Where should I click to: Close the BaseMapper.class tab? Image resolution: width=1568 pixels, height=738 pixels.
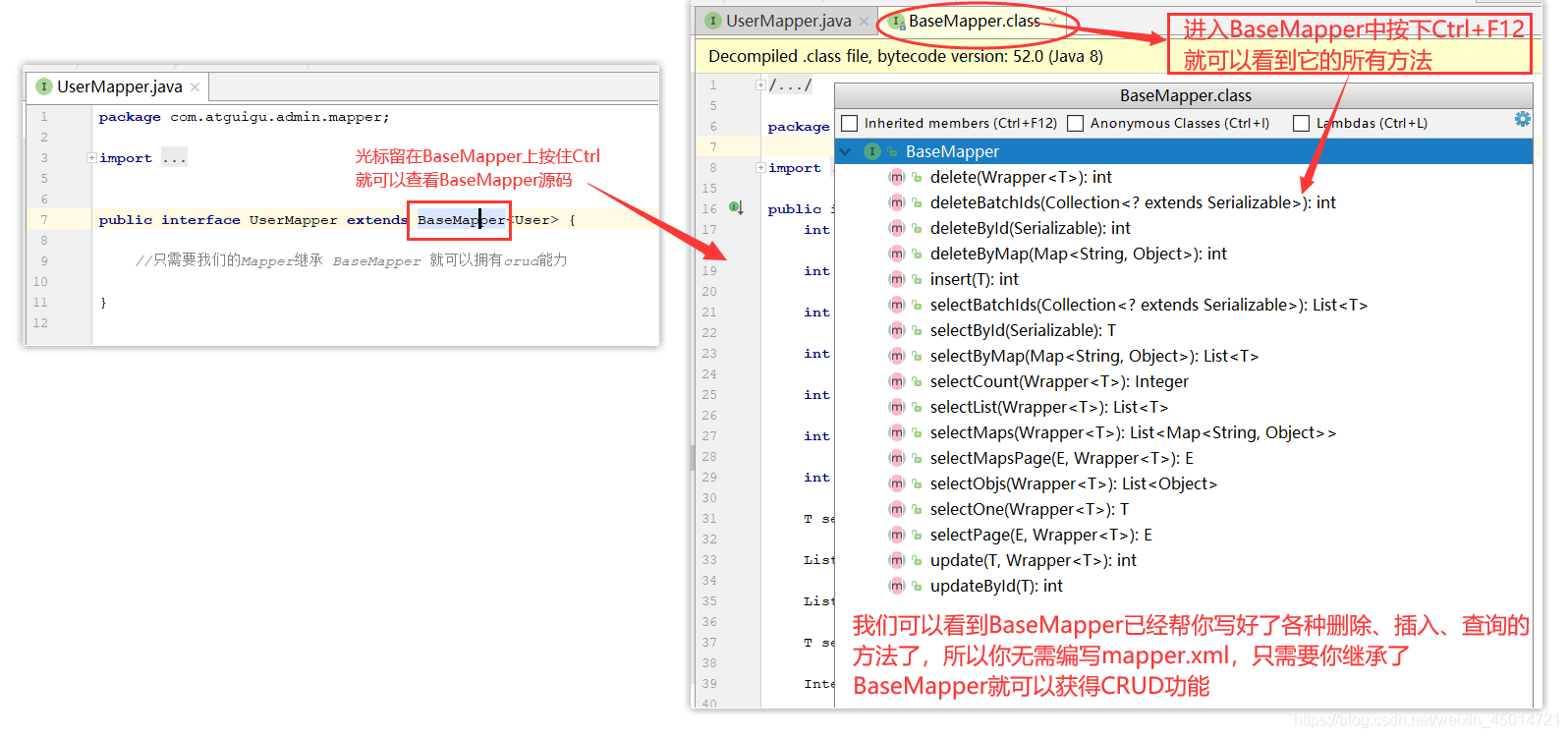[x=1053, y=21]
